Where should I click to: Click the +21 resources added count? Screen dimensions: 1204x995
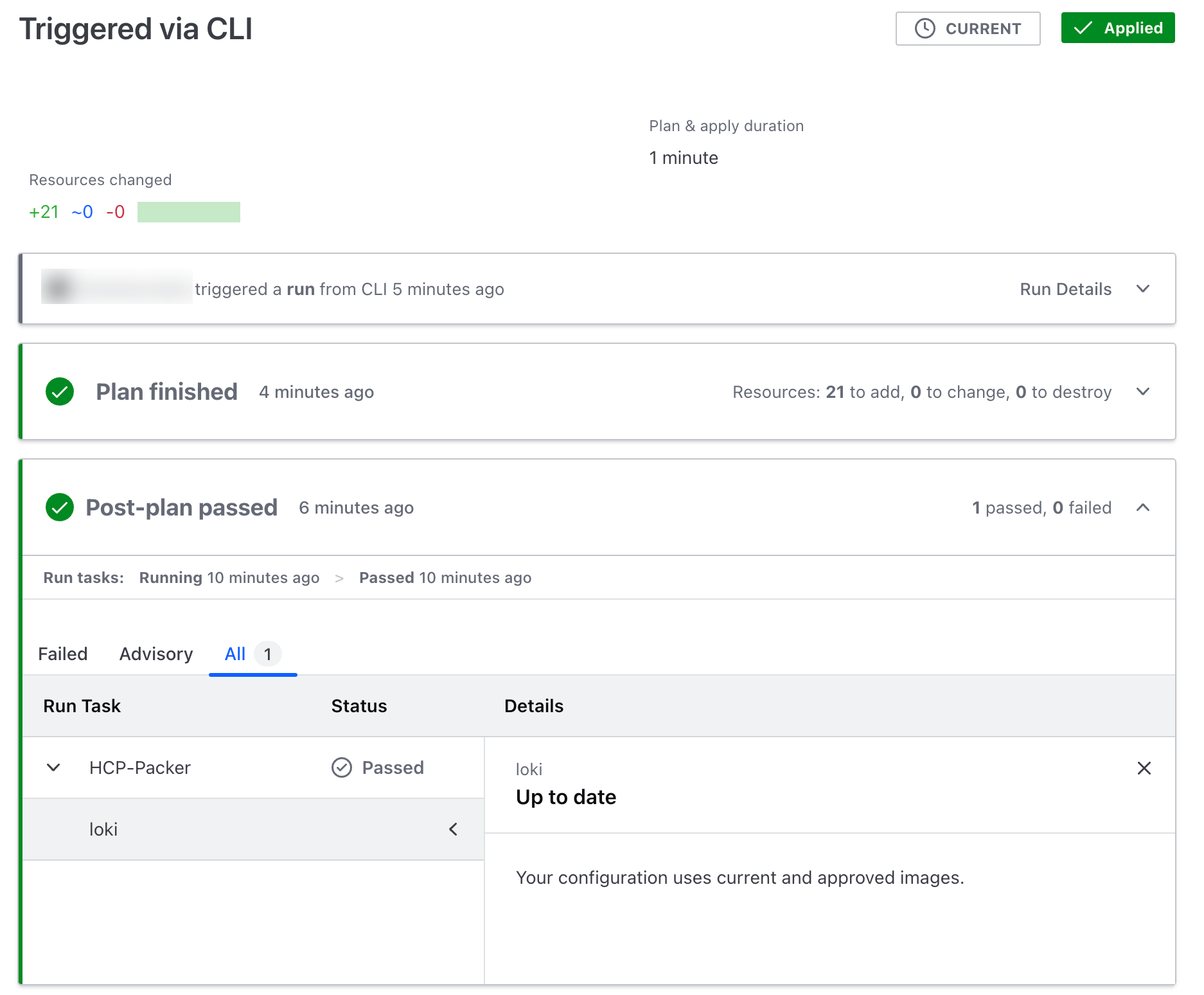[x=44, y=212]
